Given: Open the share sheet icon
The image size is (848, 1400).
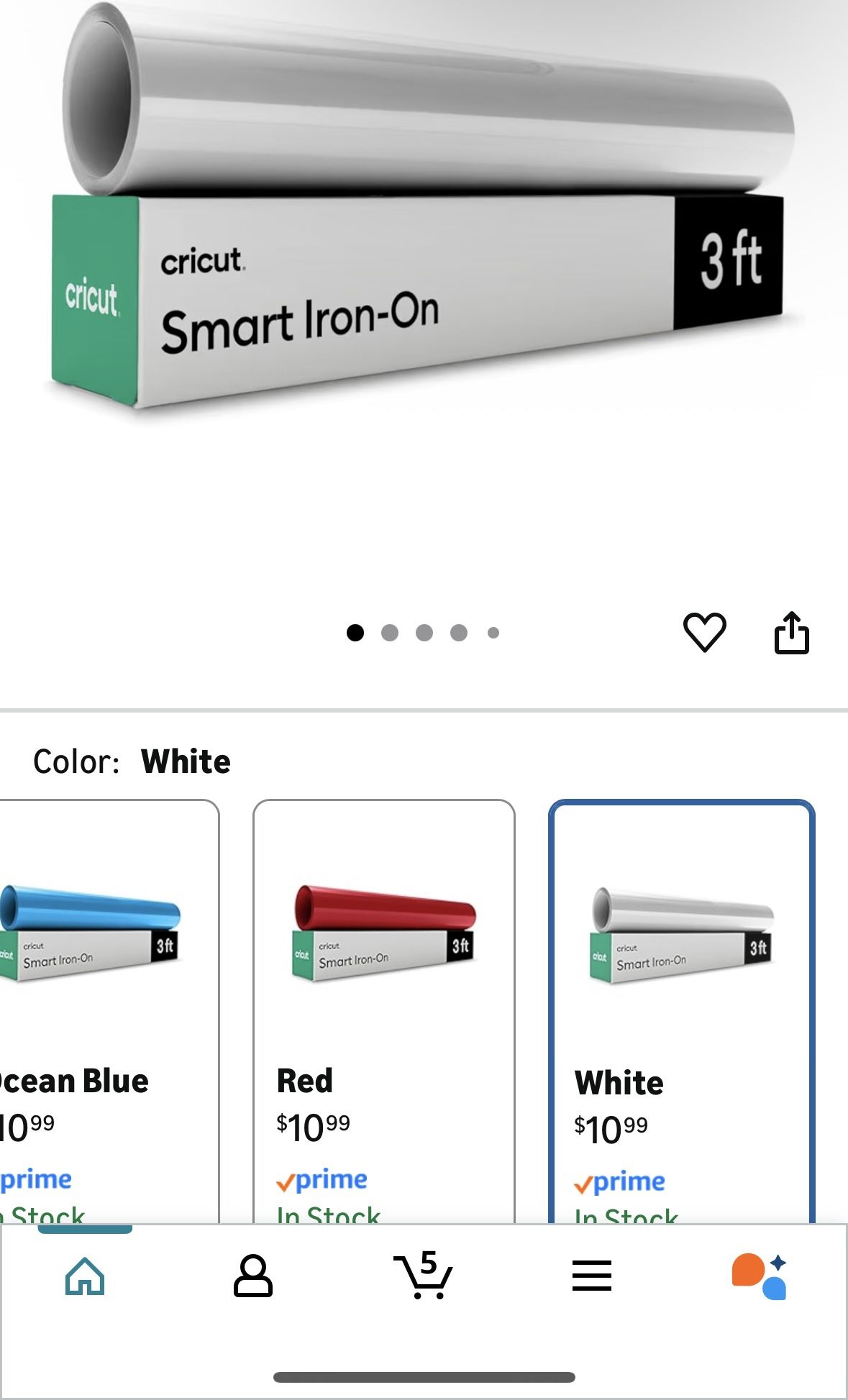Looking at the screenshot, I should pos(791,632).
